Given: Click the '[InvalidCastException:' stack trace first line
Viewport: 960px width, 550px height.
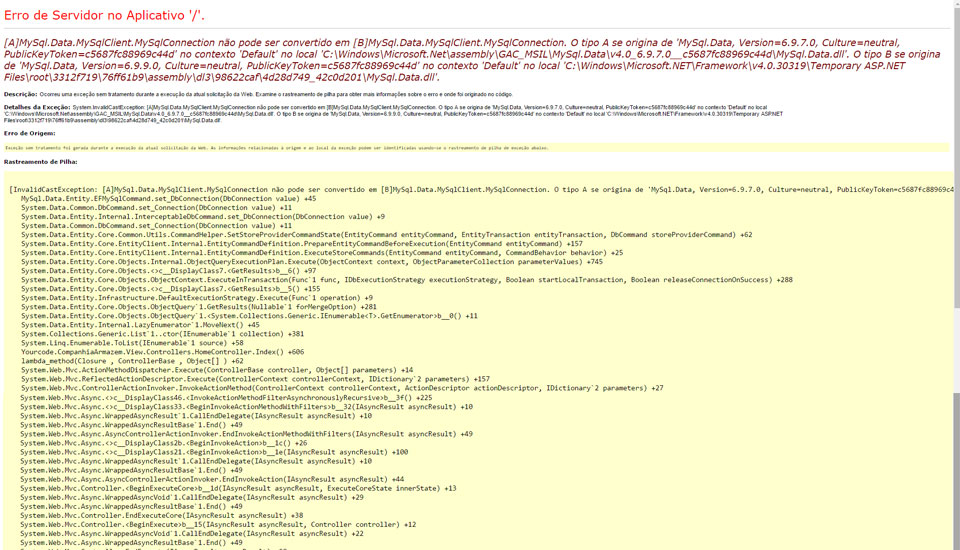Looking at the screenshot, I should 481,189.
